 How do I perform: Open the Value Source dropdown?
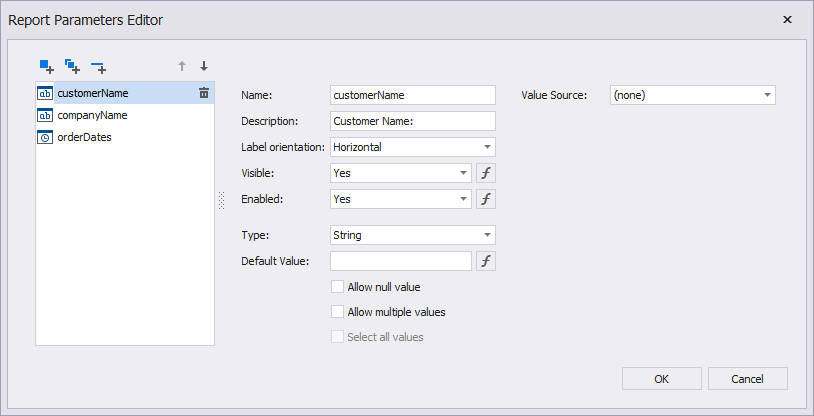766,95
